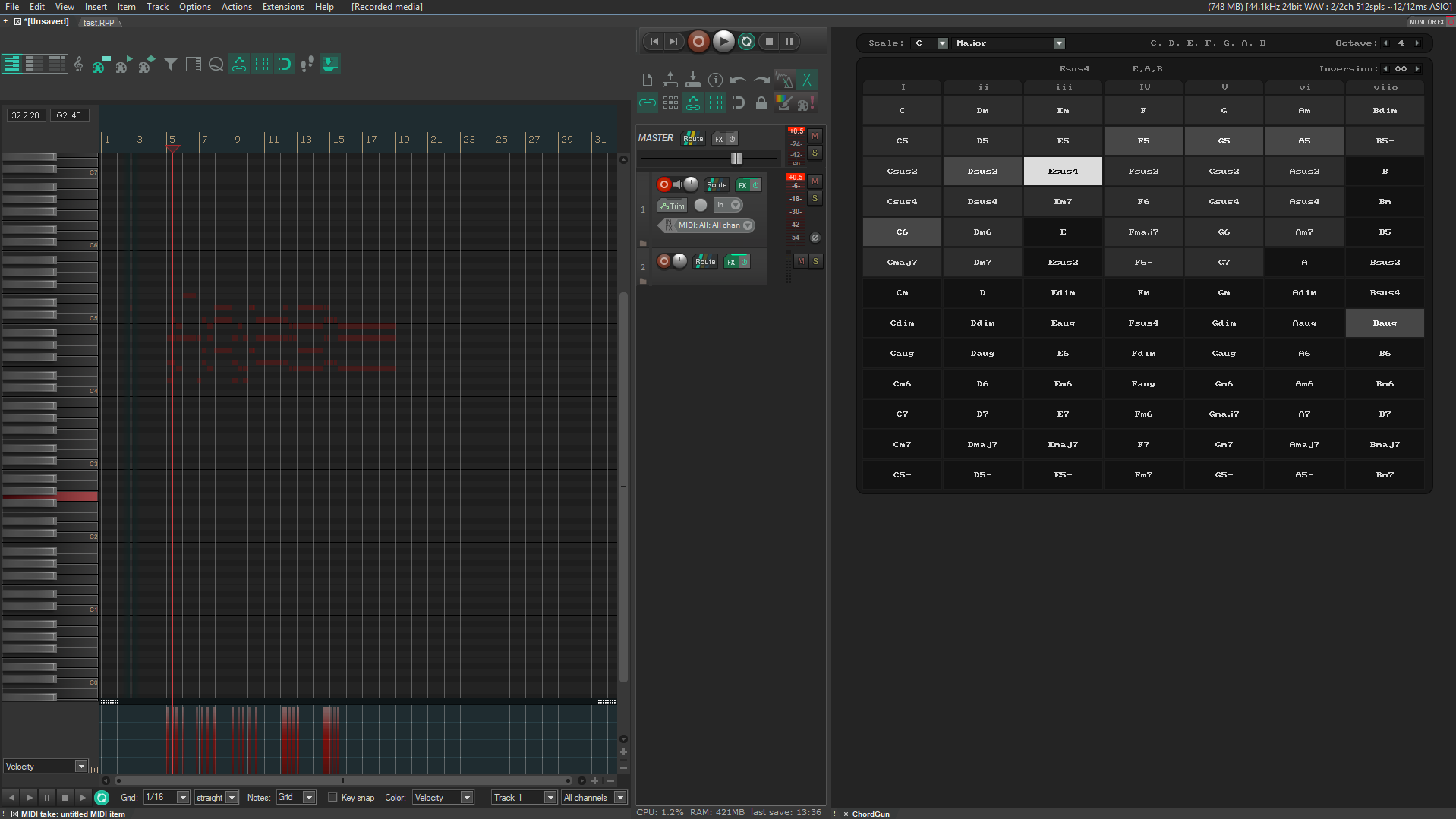Open the ChordGun Scale root C dropdown
Image resolution: width=1456 pixels, height=819 pixels.
click(931, 43)
